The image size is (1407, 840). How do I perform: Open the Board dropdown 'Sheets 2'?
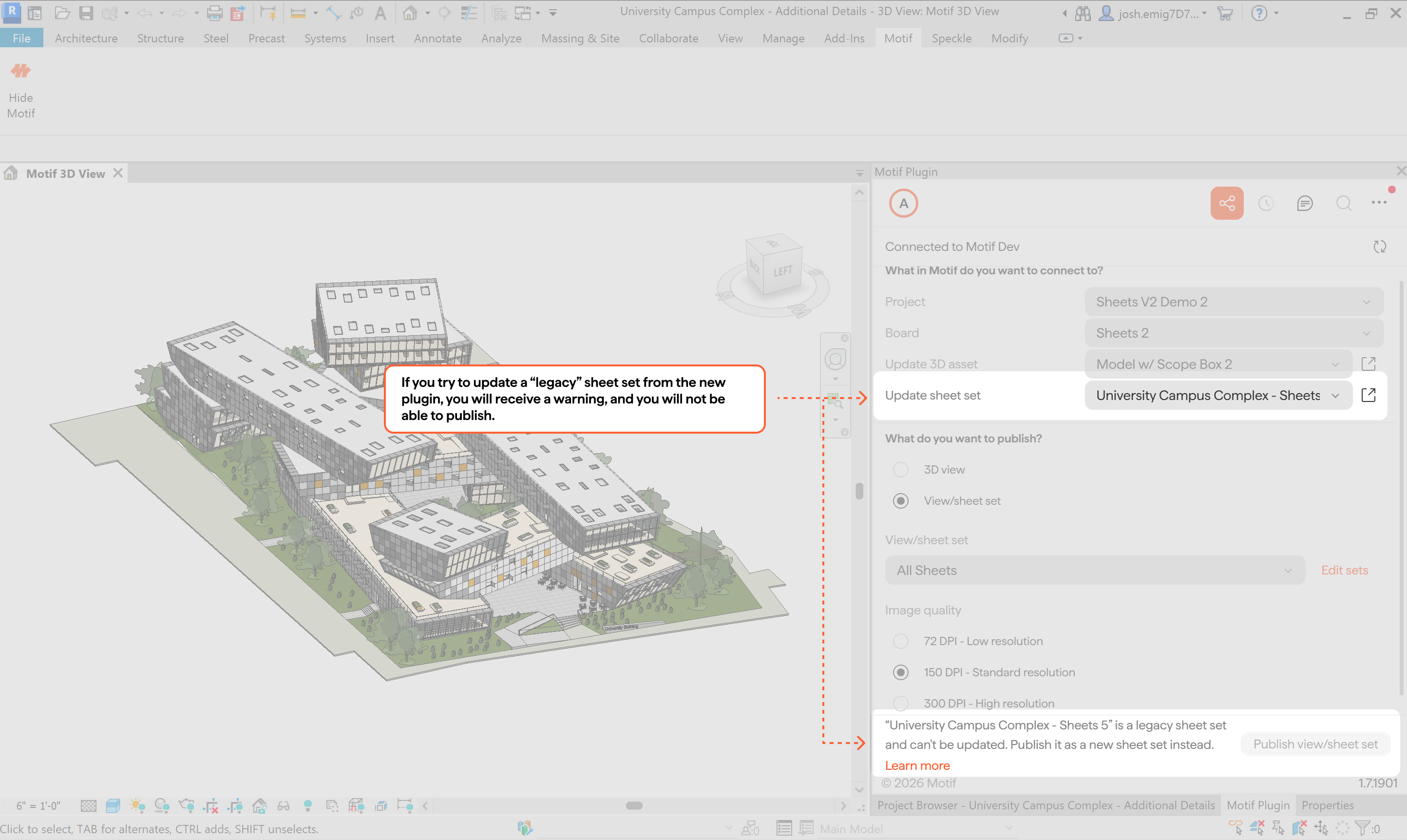tap(1233, 333)
